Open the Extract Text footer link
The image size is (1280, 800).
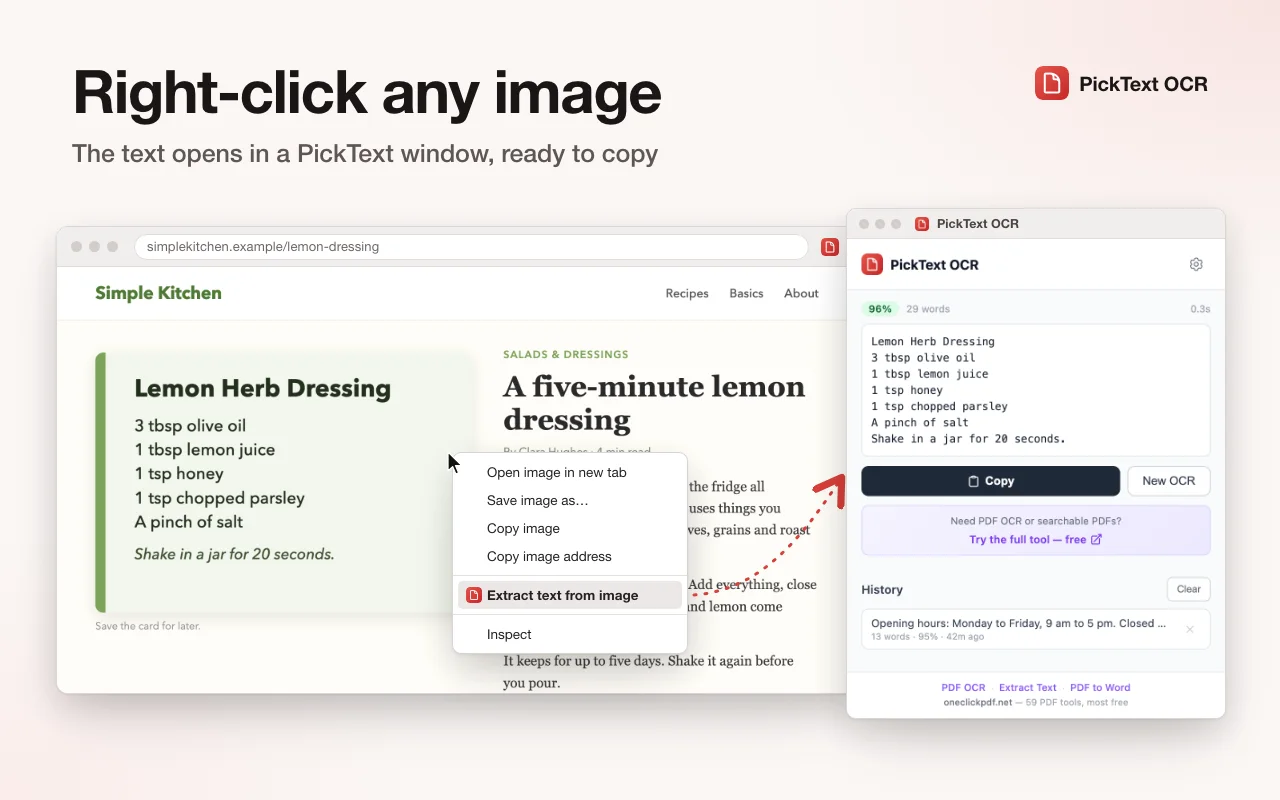(1028, 688)
